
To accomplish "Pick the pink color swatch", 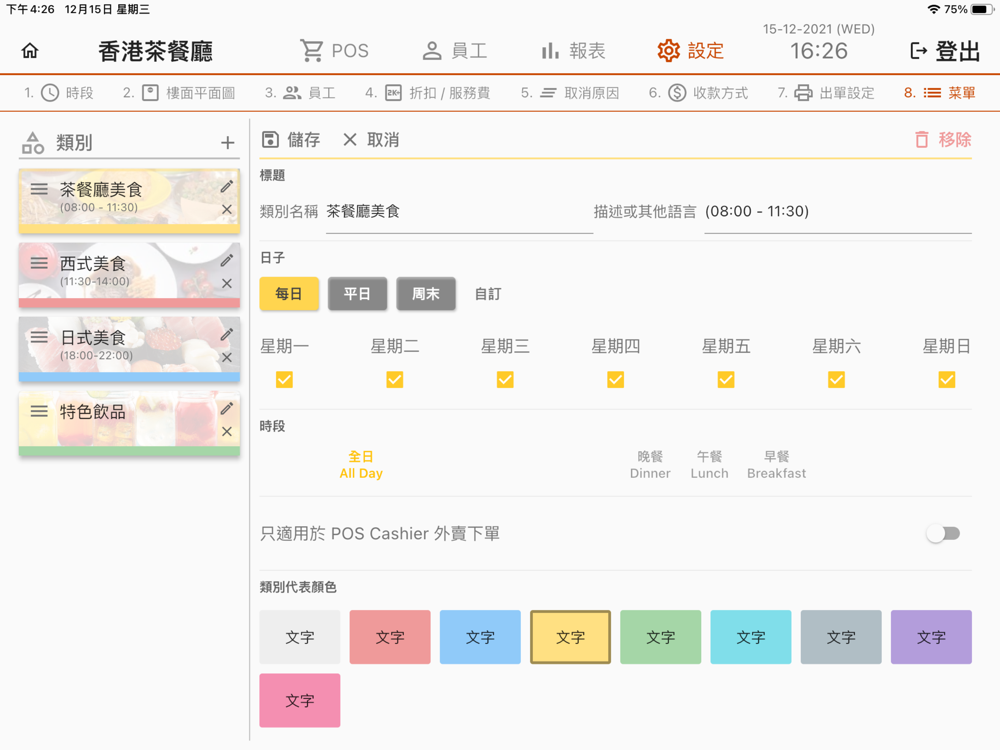I will point(300,700).
